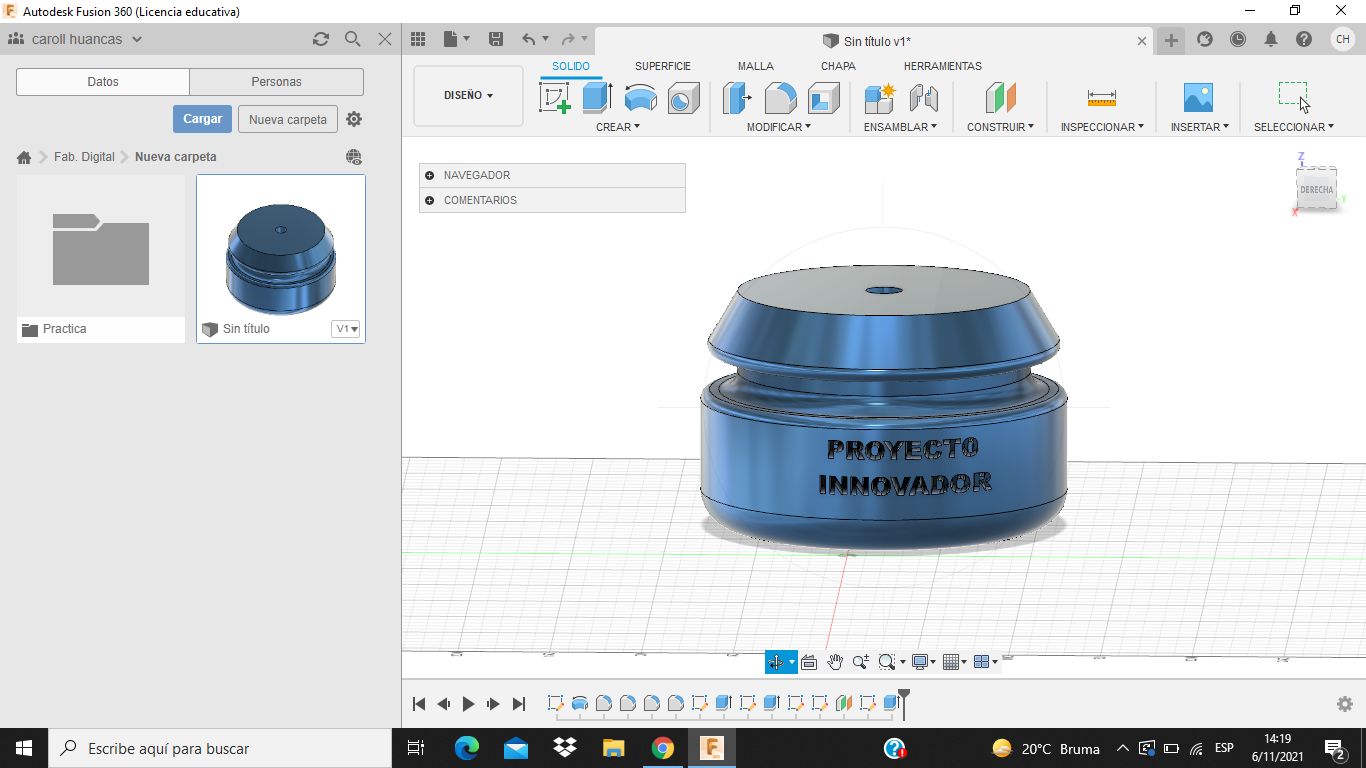Activate the Shell tool
Viewport: 1366px width, 768px height.
pos(823,98)
